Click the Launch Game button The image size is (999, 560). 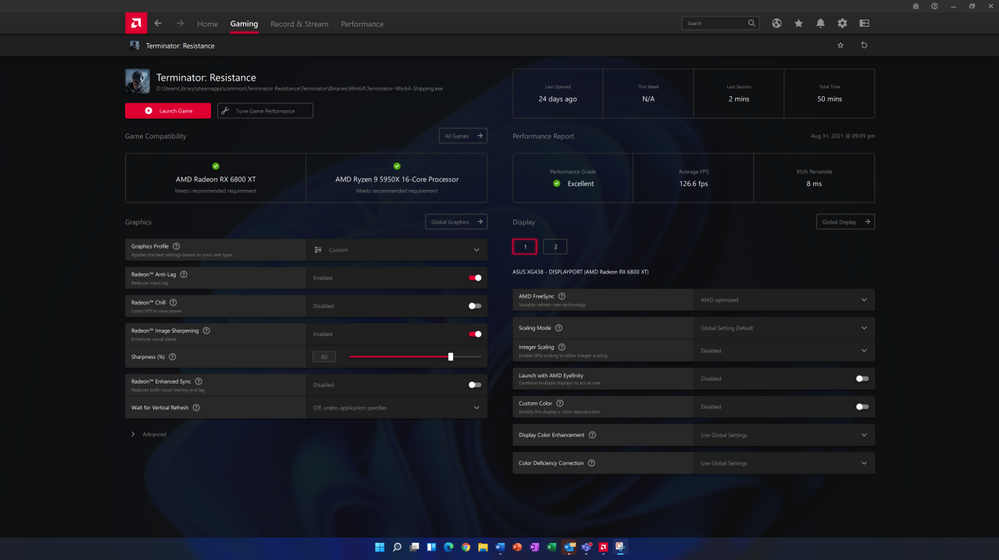(x=168, y=111)
